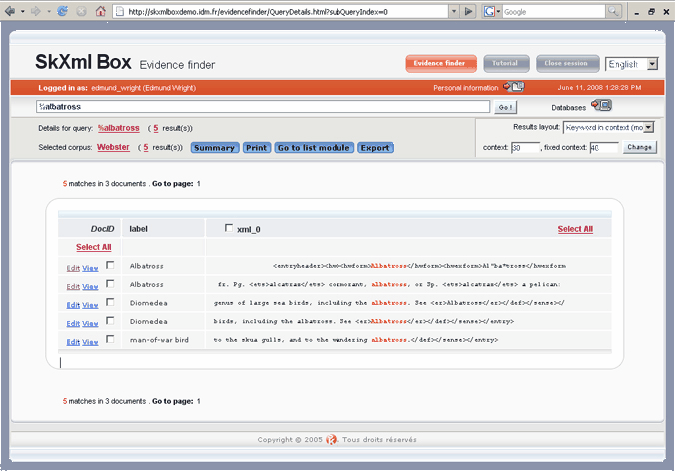Click the search magnifier icon
The width and height of the screenshot is (675, 471).
click(x=613, y=12)
